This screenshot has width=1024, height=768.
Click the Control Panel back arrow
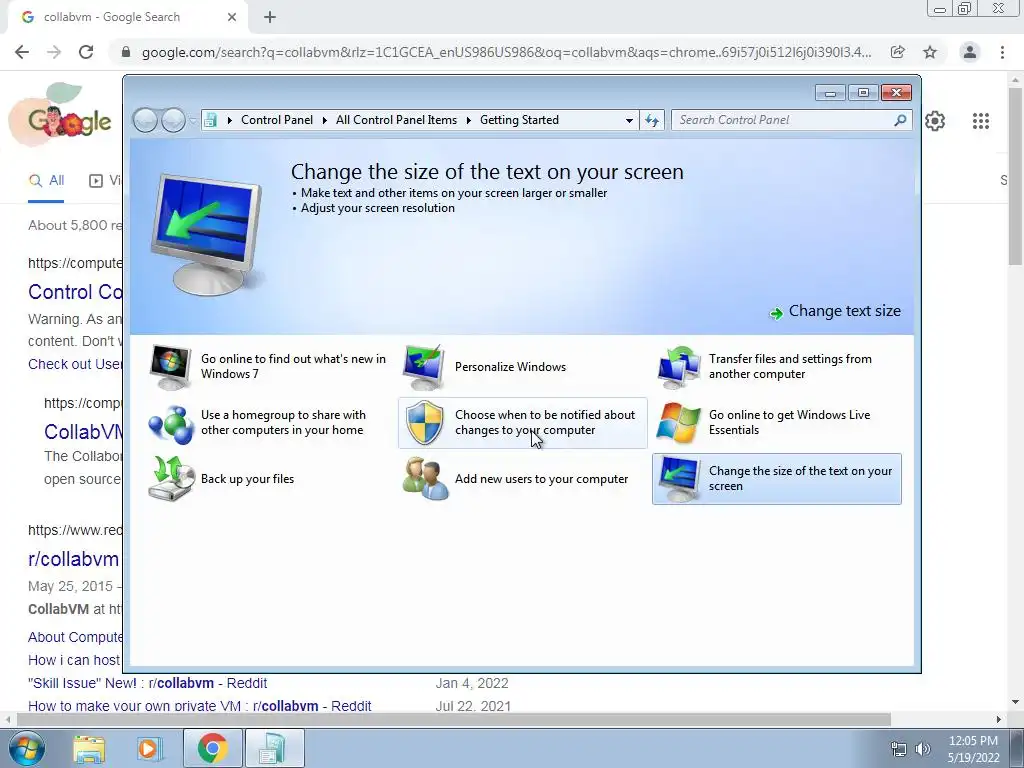145,120
